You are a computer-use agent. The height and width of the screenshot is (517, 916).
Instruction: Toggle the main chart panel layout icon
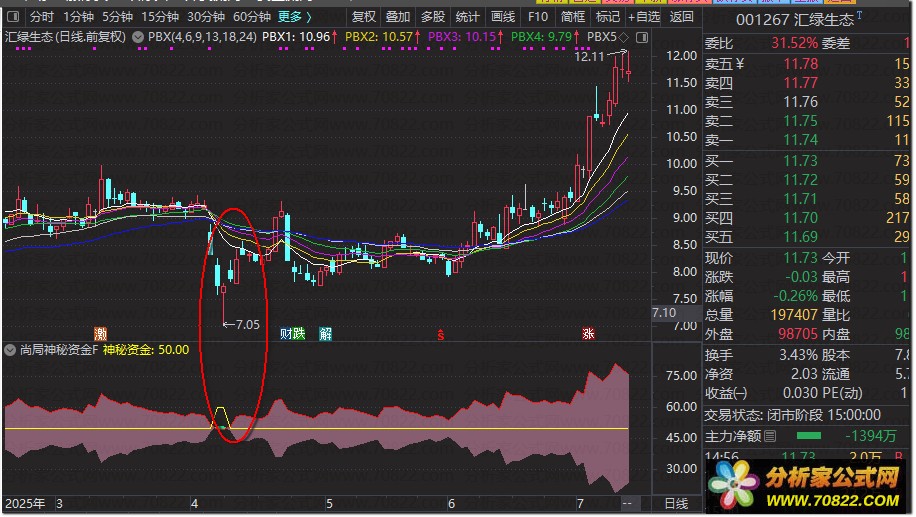(641, 37)
